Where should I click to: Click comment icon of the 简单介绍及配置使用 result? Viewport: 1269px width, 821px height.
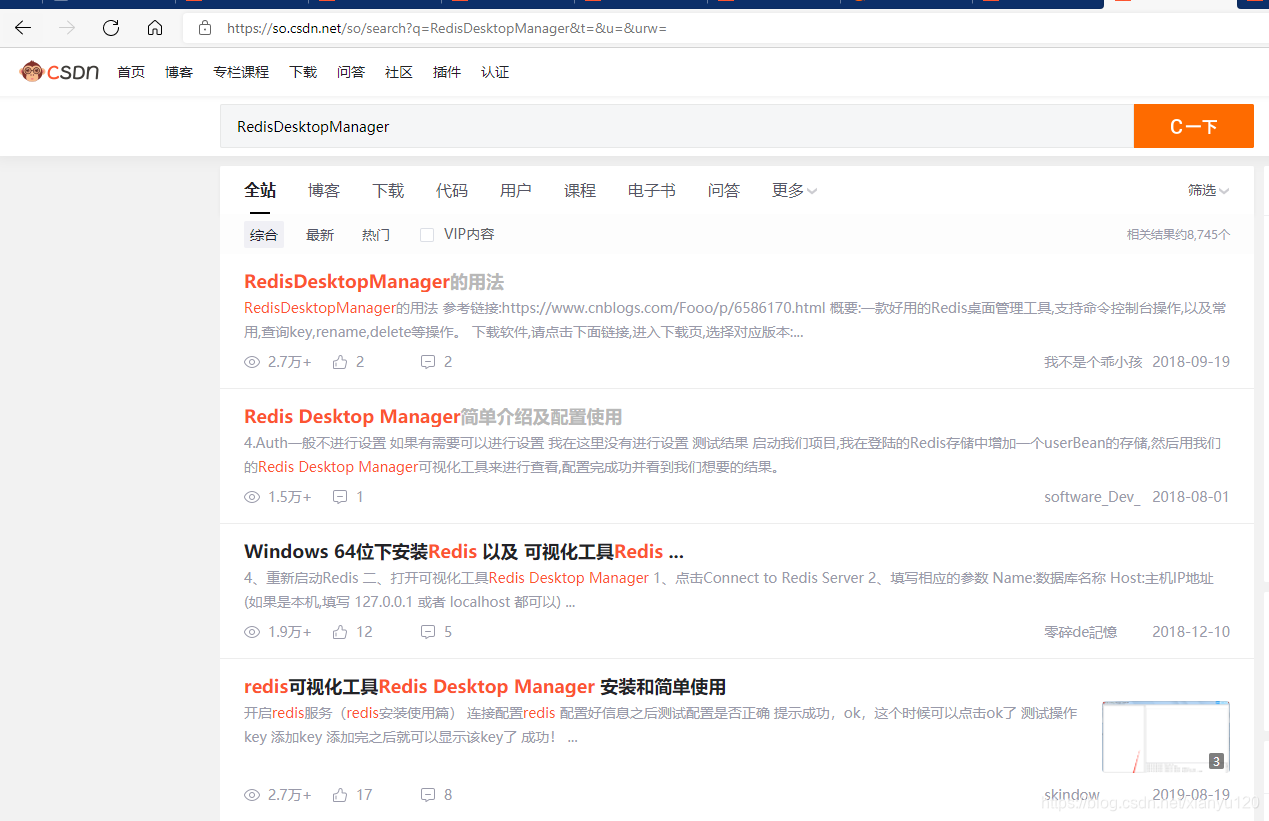(340, 497)
